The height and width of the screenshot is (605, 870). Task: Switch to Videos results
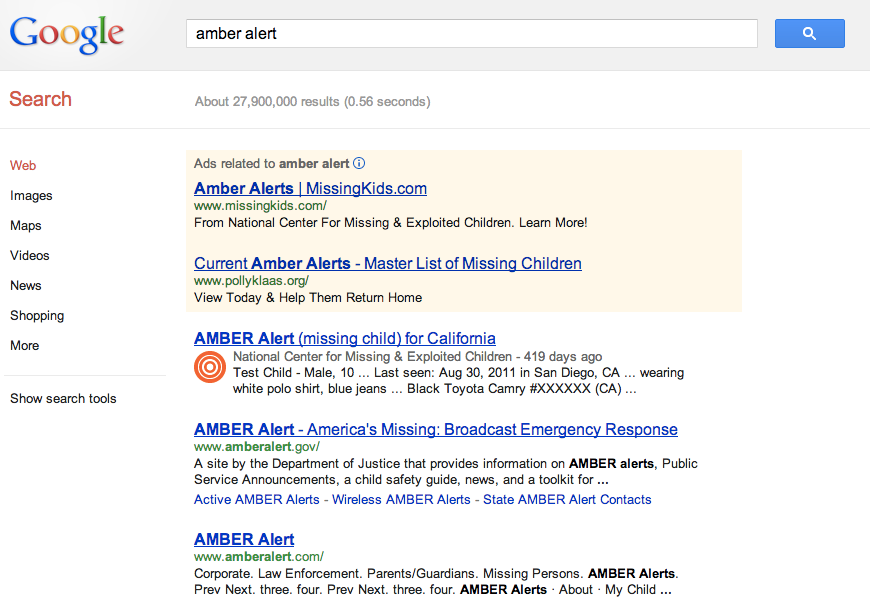tap(29, 255)
